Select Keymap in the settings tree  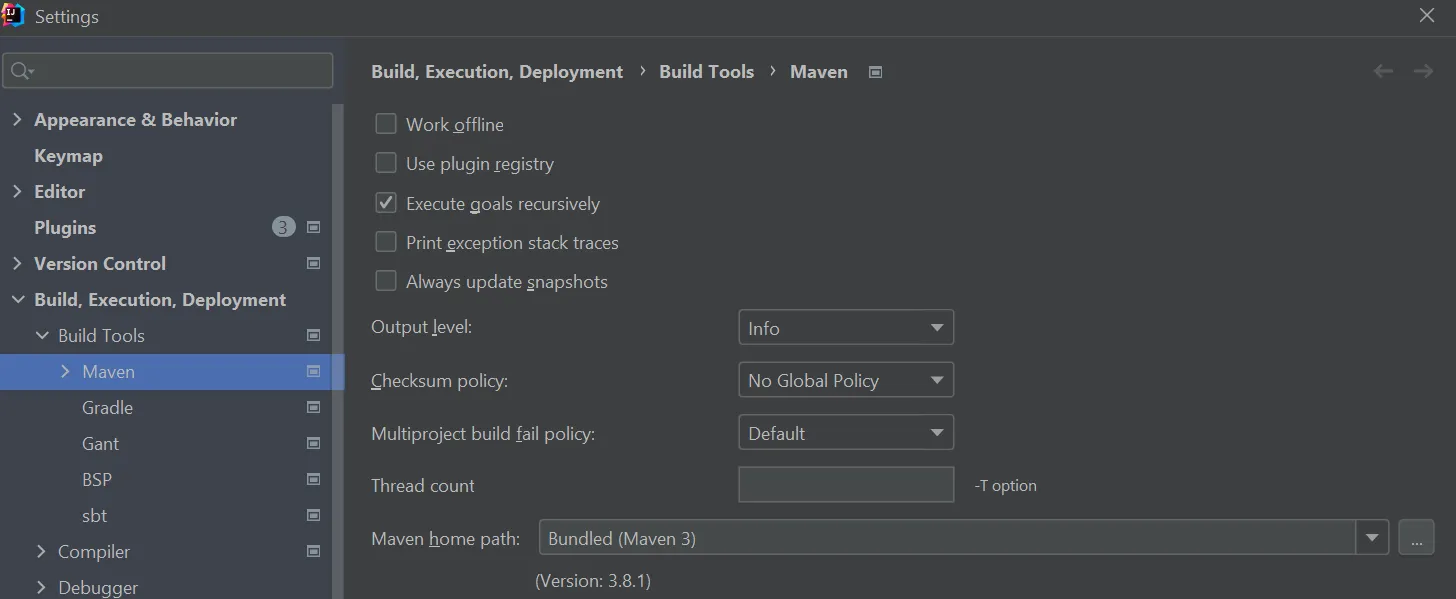click(68, 156)
